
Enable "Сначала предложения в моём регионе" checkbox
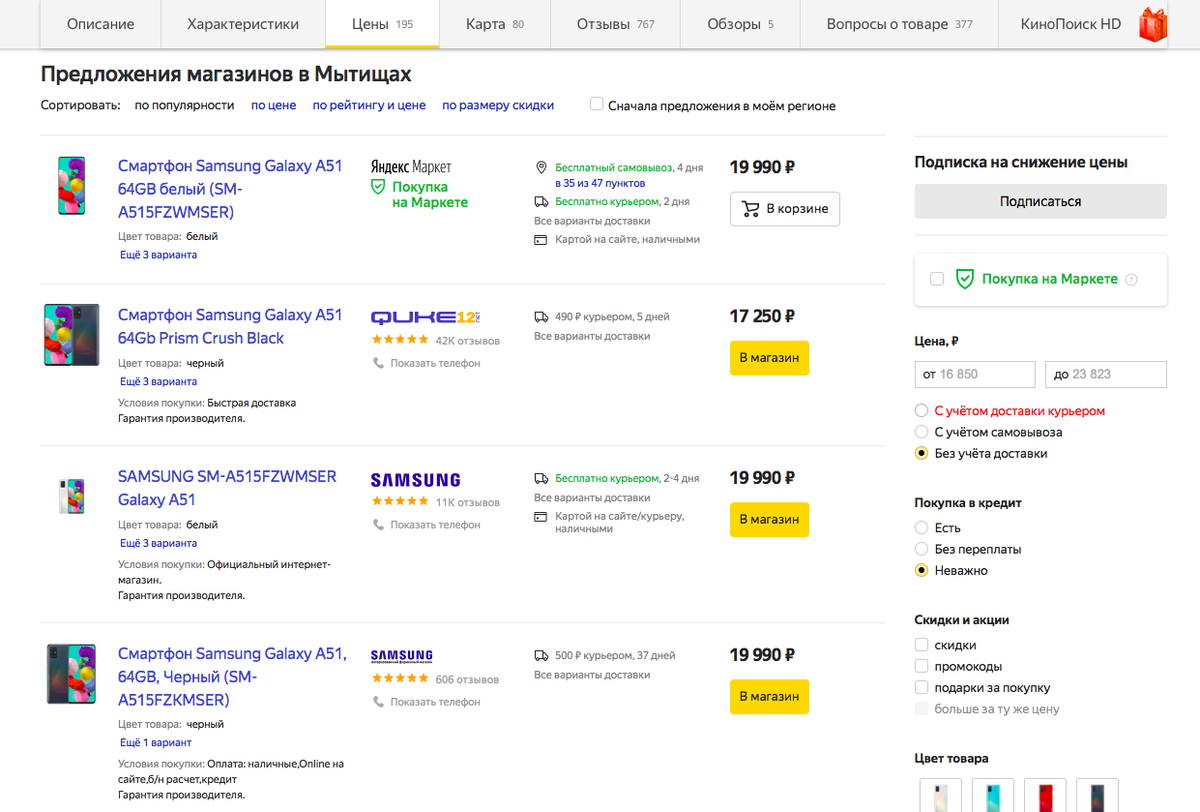[x=595, y=103]
